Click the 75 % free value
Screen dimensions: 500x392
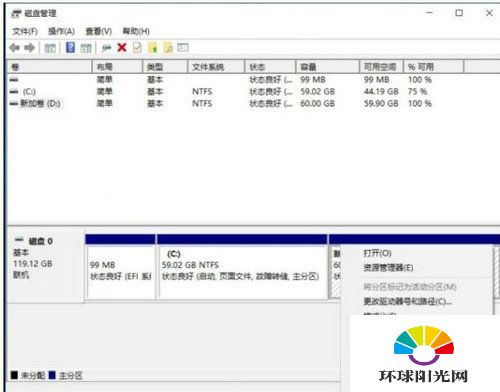(417, 91)
